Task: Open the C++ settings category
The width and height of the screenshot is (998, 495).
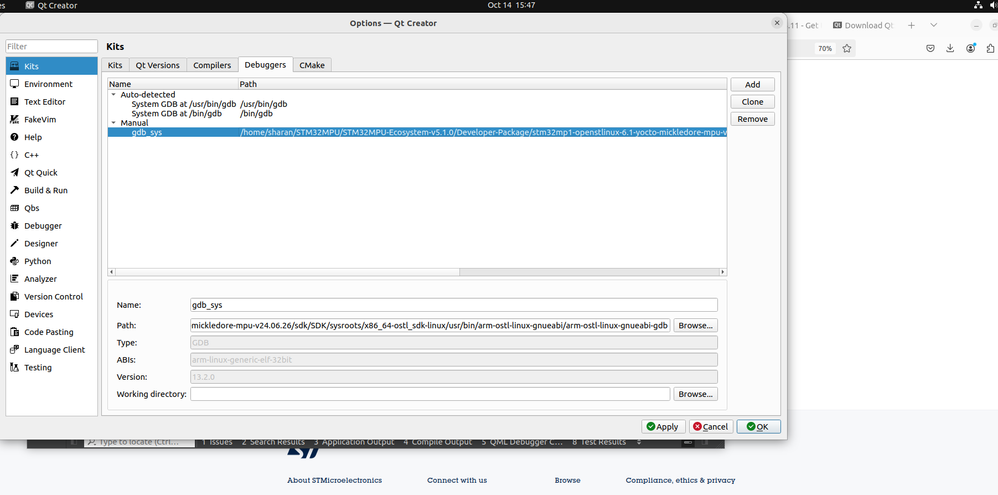Action: click(x=52, y=155)
